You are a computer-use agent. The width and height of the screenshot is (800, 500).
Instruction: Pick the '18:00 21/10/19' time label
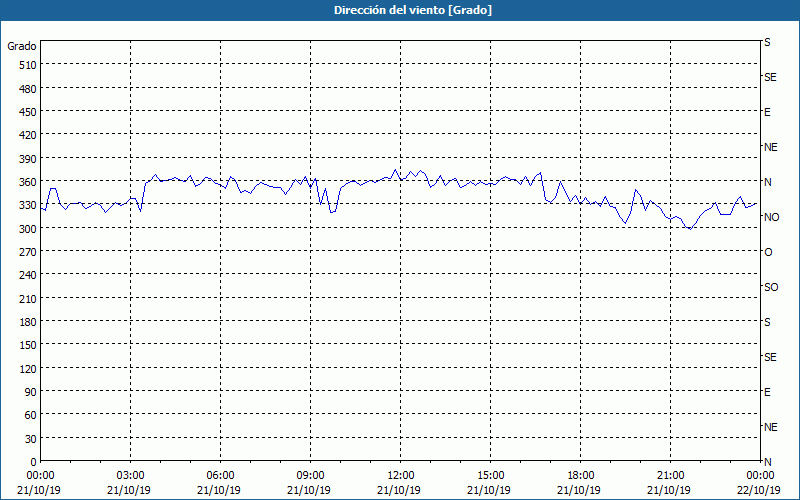click(x=580, y=483)
